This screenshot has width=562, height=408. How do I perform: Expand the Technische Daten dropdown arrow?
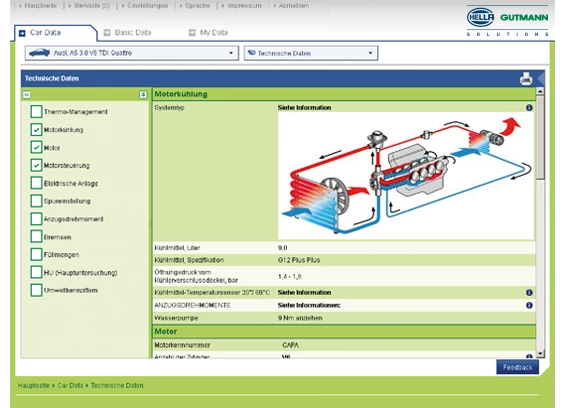[x=370, y=53]
